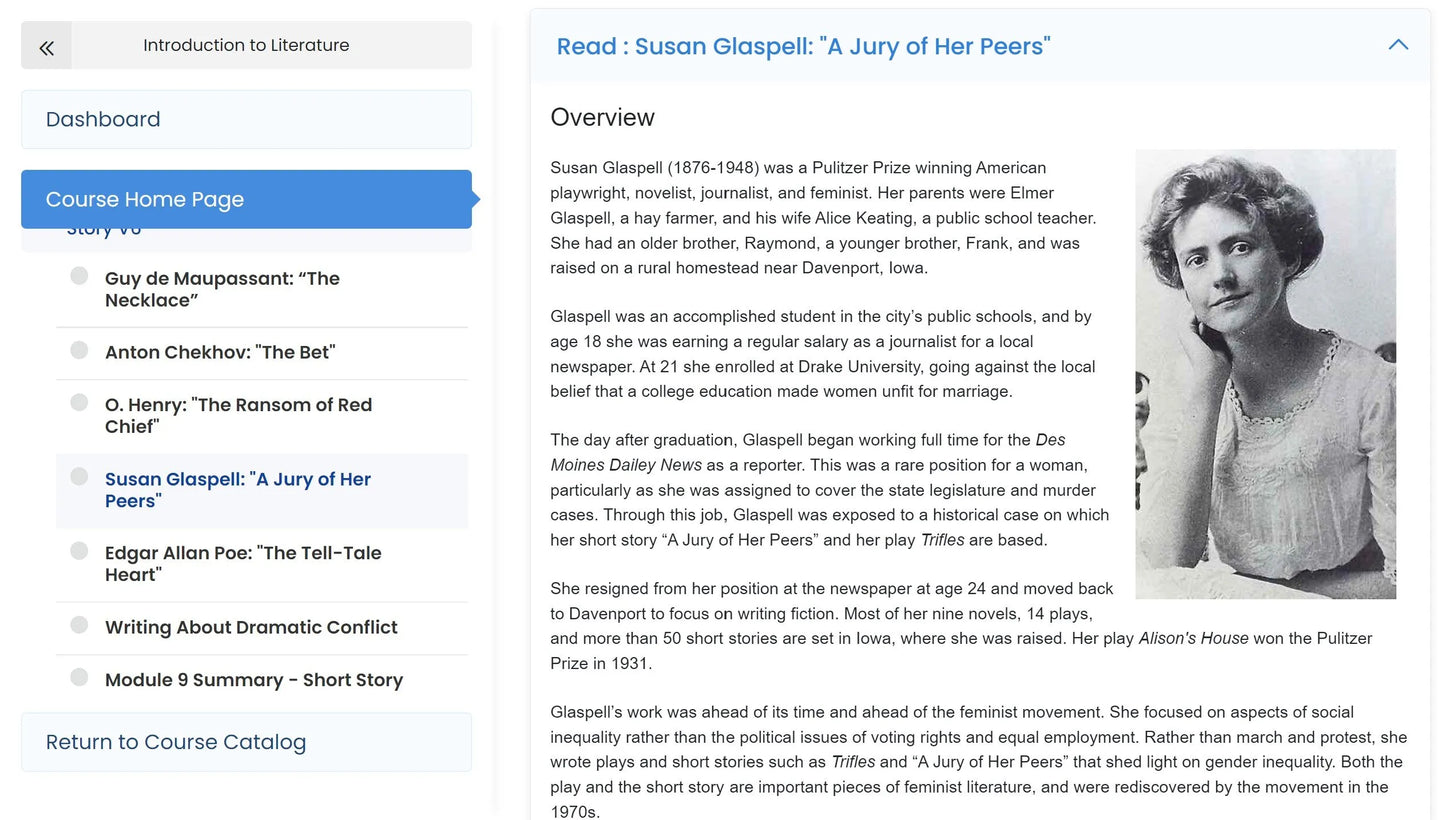Screen dimensions: 1445x820
Task: Select Course Home Page in the sidebar
Action: (x=246, y=199)
